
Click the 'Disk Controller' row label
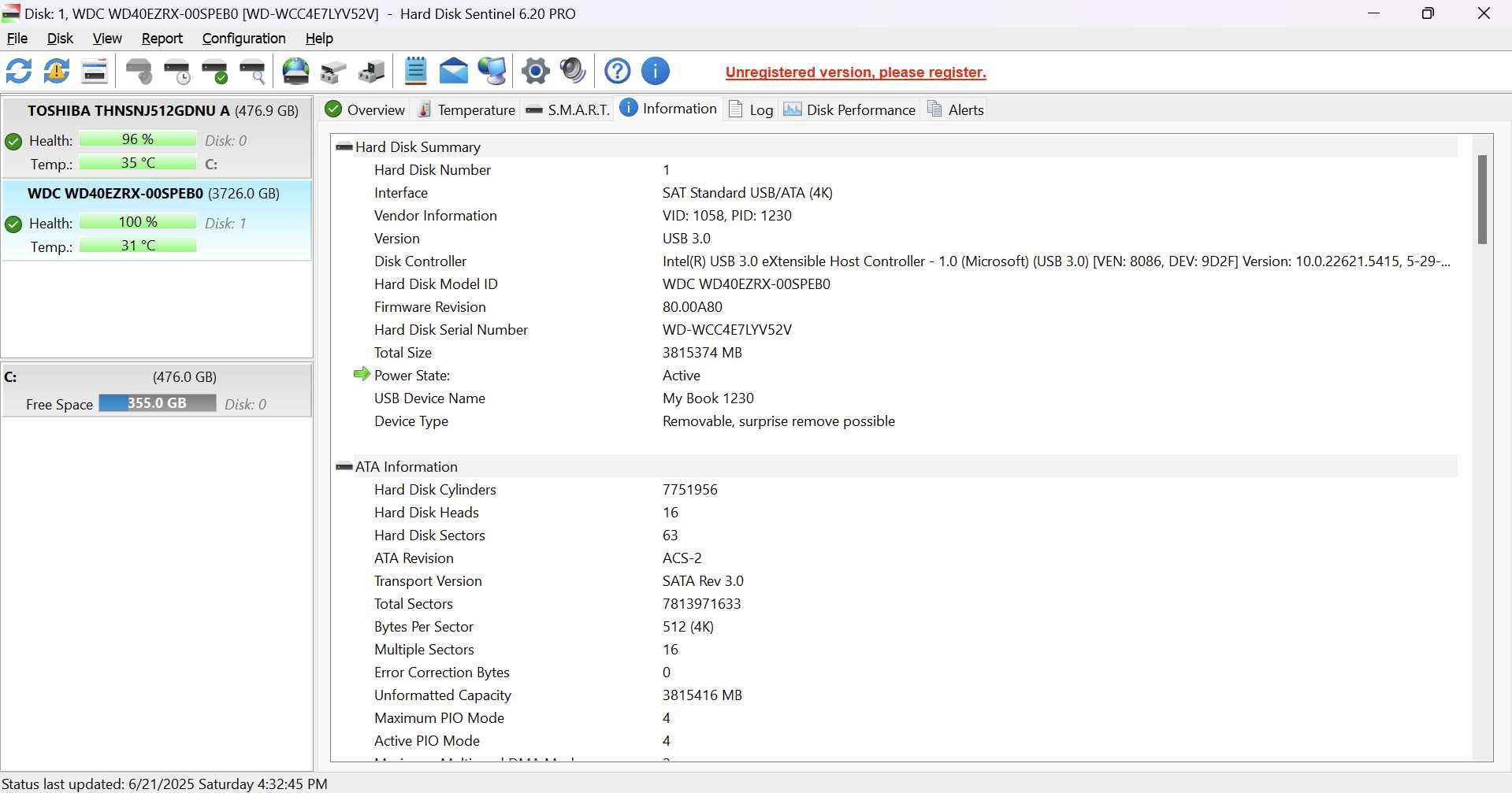point(420,261)
